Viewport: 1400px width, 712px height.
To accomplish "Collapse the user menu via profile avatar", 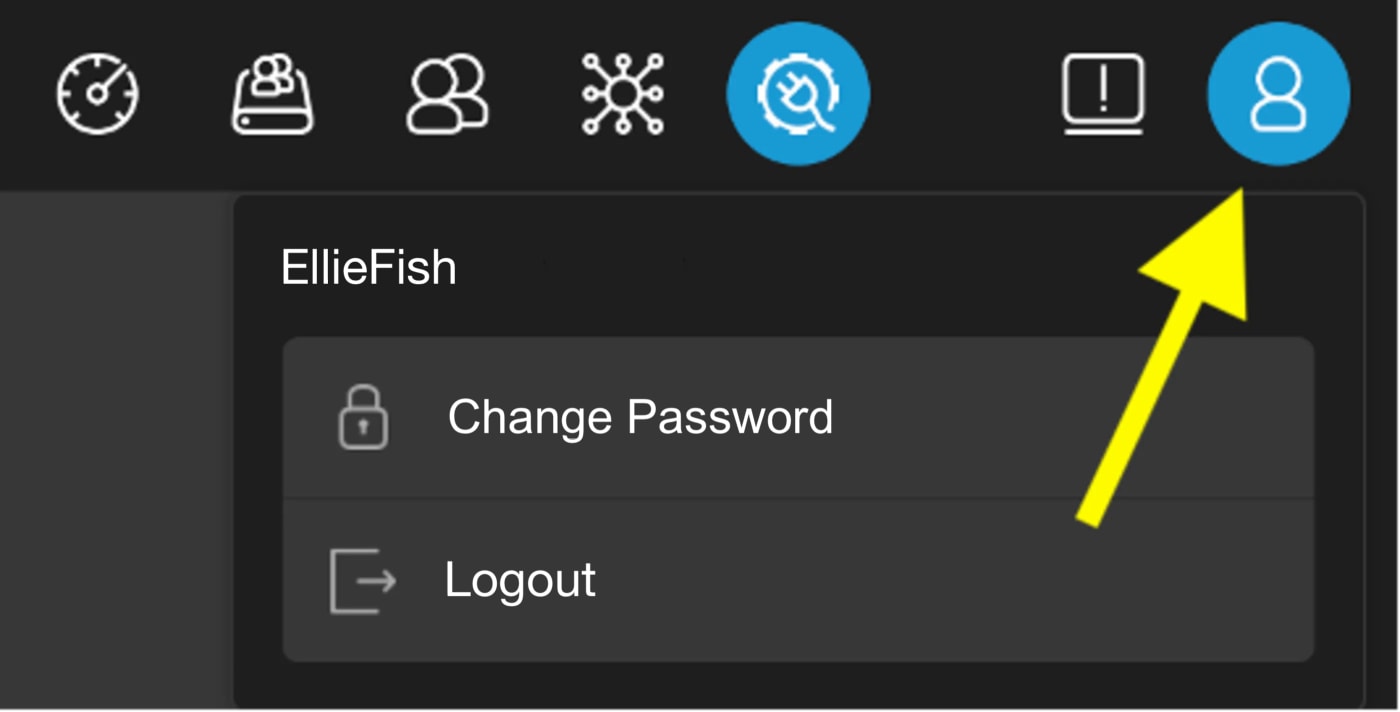I will pos(1278,94).
